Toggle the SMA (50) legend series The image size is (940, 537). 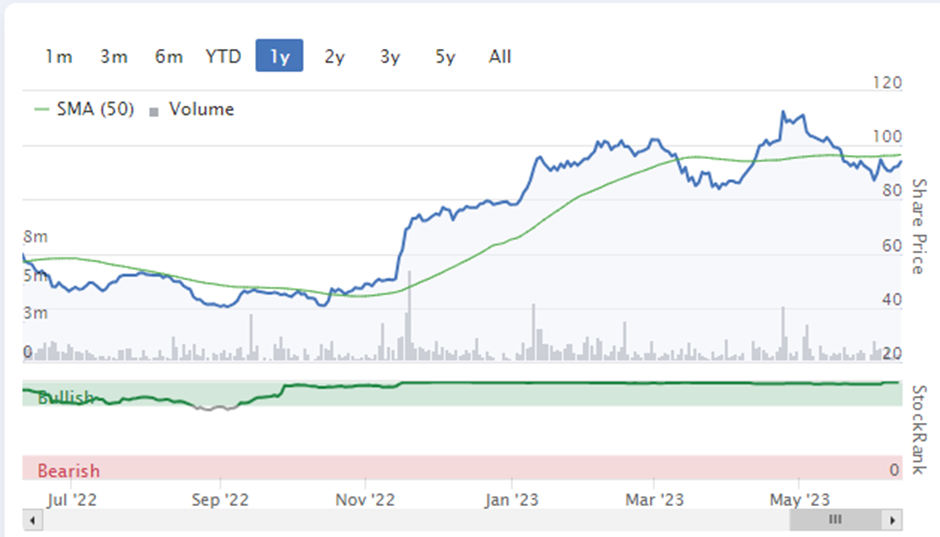(85, 109)
